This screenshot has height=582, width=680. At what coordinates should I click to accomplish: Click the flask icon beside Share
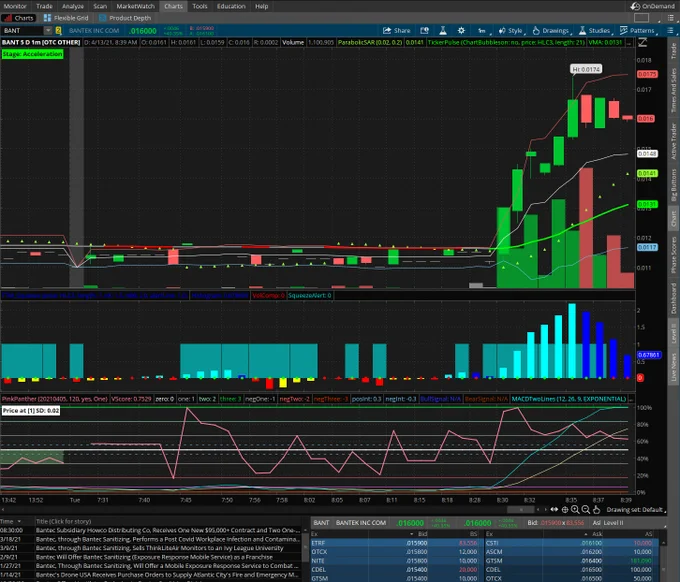pos(443,30)
